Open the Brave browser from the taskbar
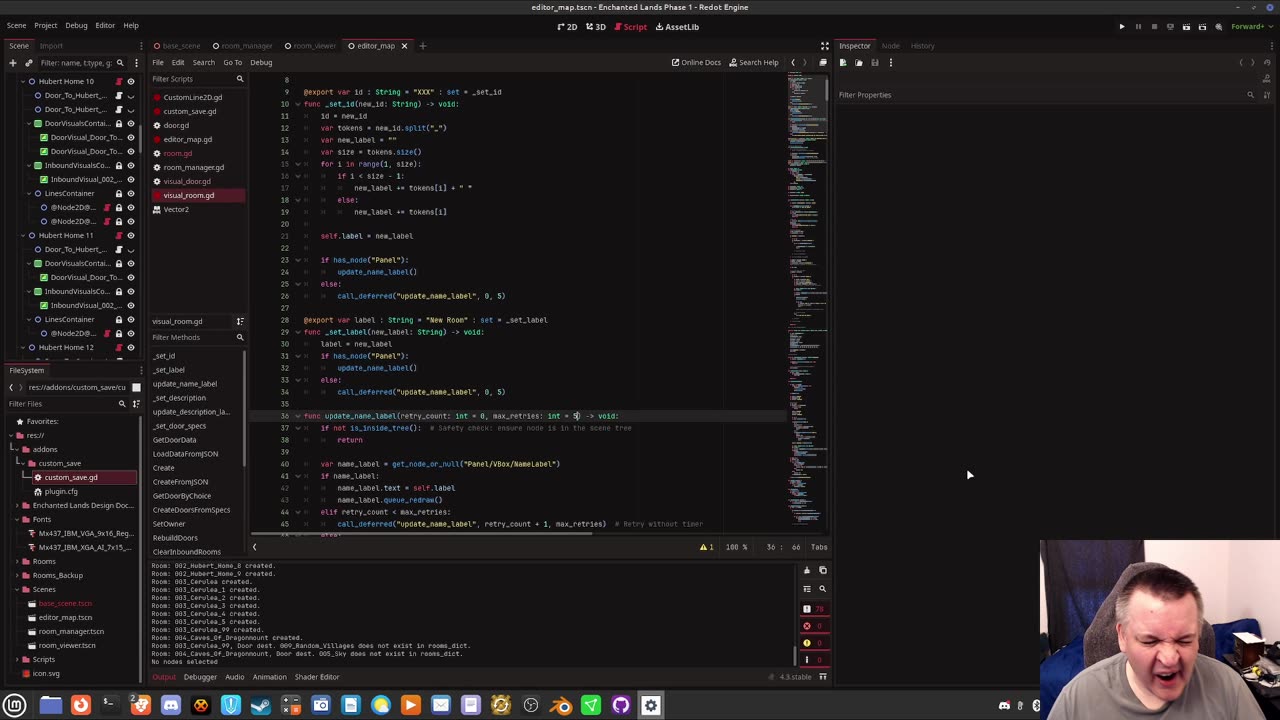Image resolution: width=1280 pixels, height=720 pixels. click(x=141, y=705)
